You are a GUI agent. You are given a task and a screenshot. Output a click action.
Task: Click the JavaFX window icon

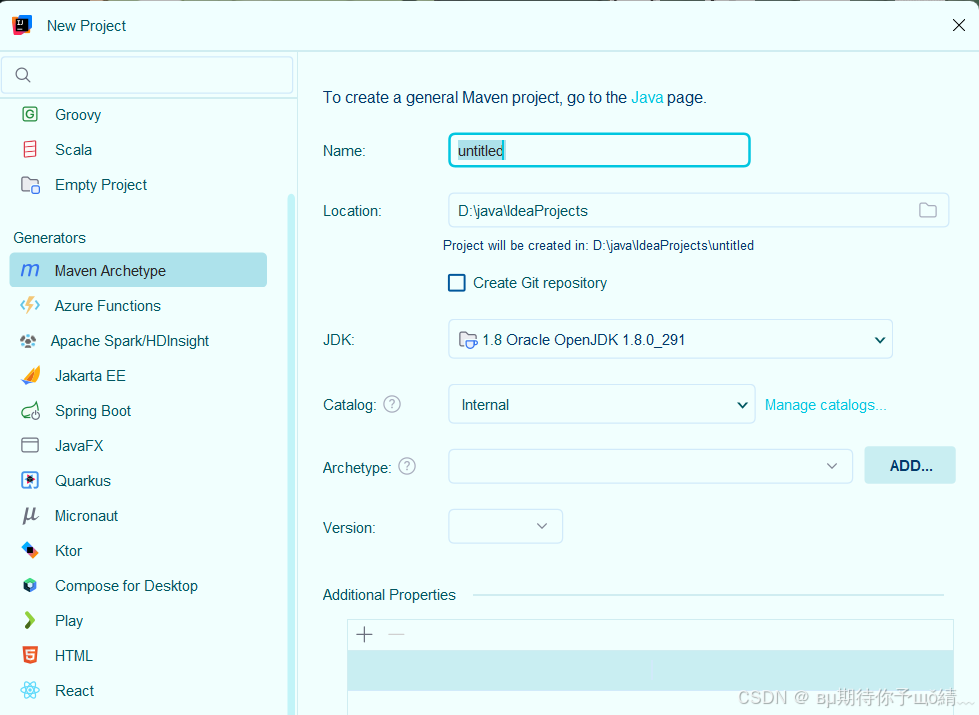[x=30, y=445]
